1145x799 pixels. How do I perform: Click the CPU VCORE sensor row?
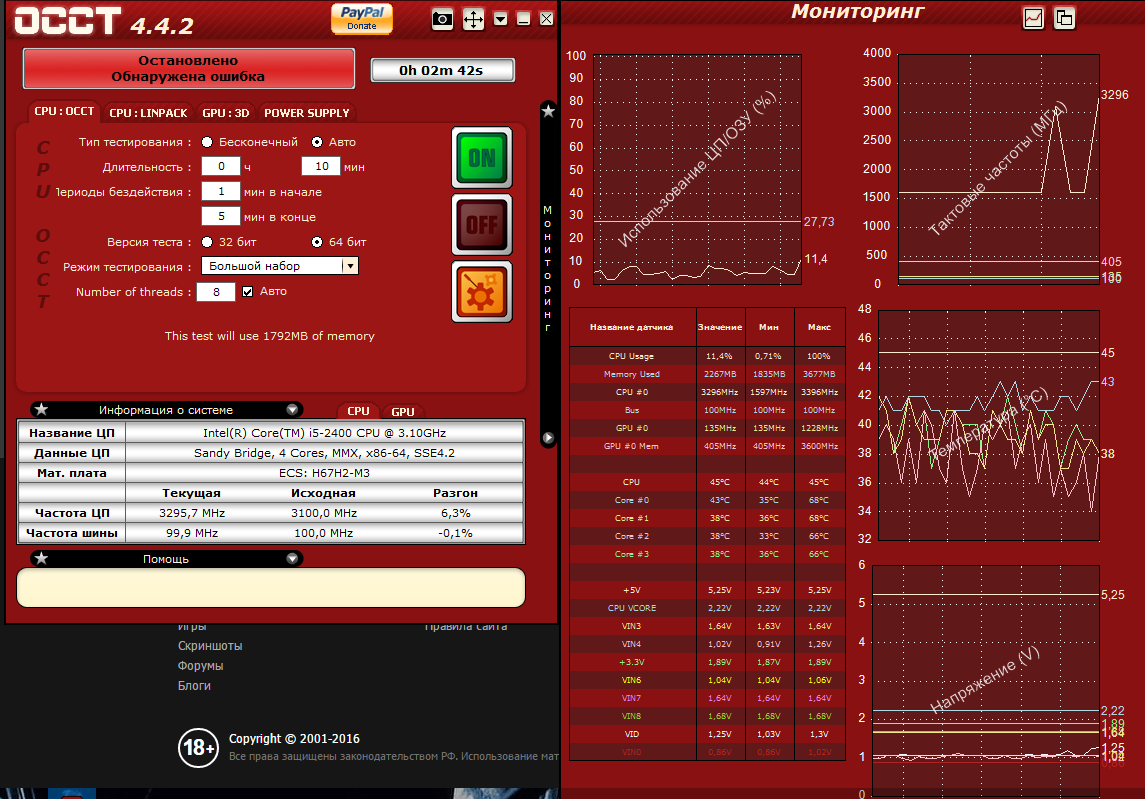pyautogui.click(x=707, y=608)
